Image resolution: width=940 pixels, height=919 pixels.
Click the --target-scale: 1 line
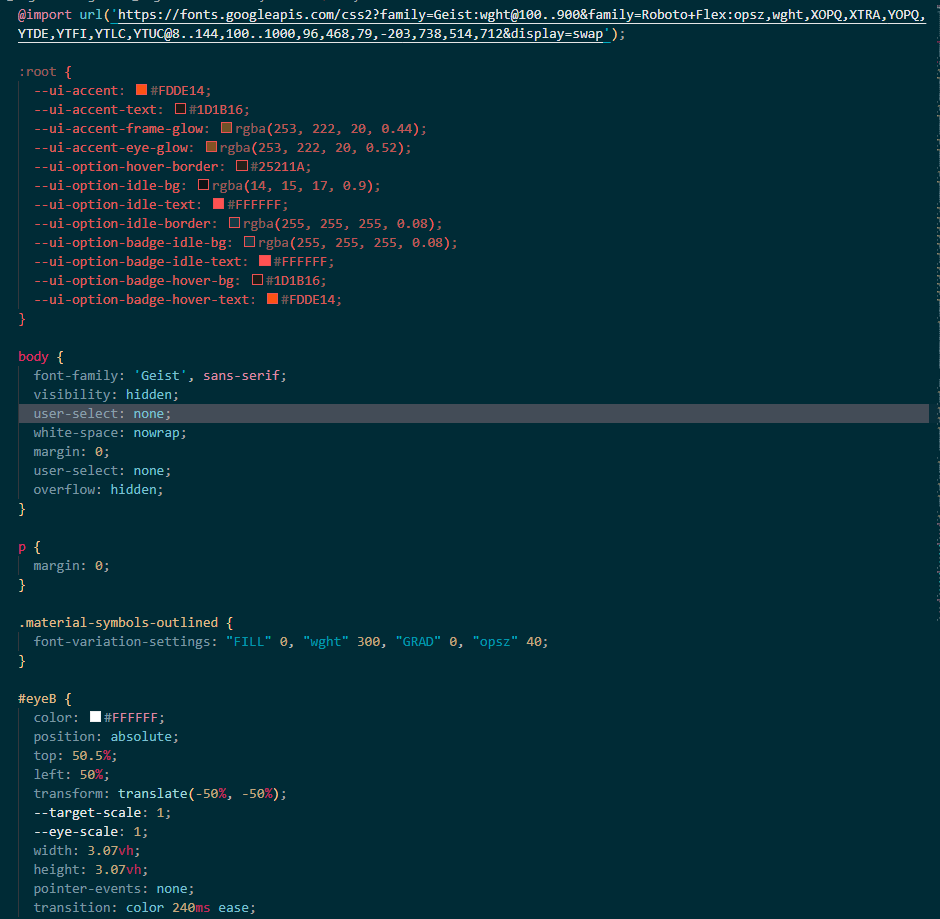(102, 812)
